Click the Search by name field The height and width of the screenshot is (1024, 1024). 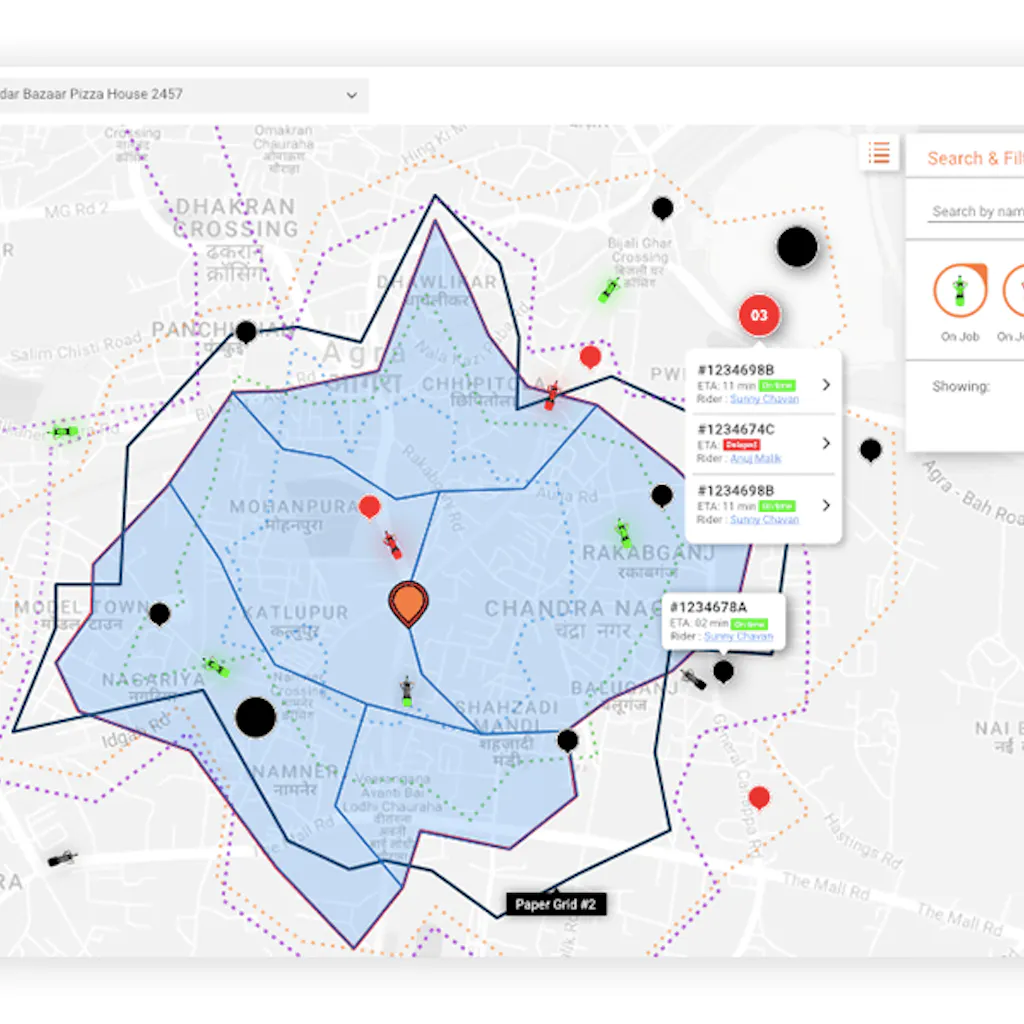pos(976,211)
